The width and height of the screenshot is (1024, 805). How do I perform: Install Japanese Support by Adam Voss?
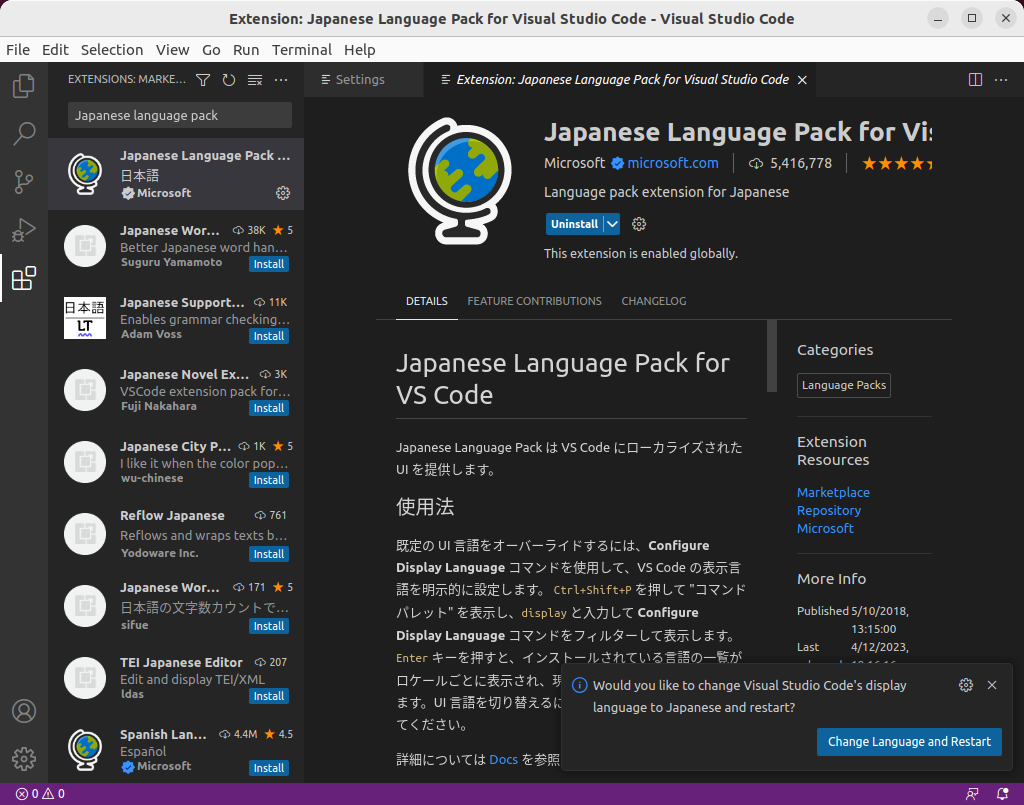268,336
